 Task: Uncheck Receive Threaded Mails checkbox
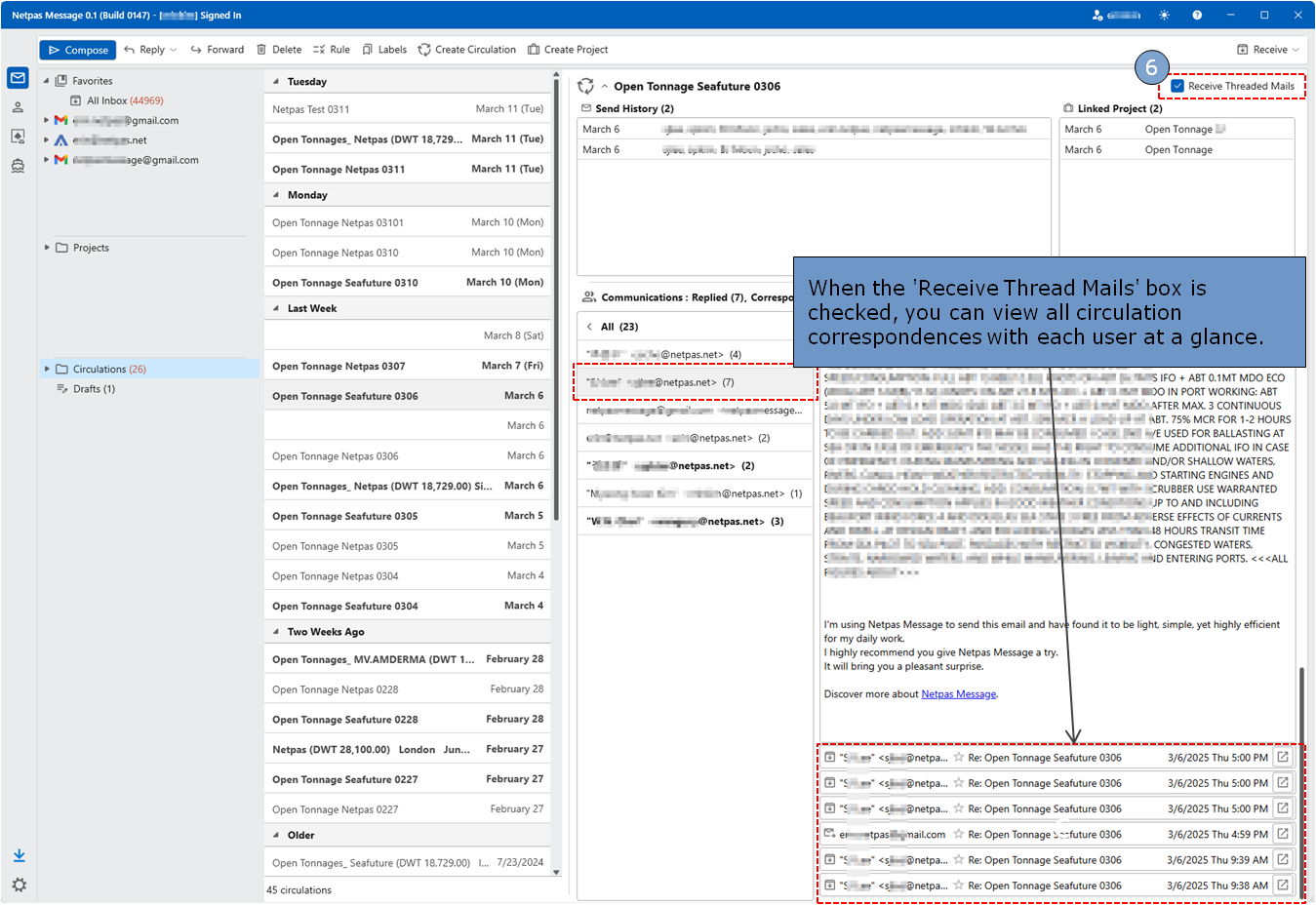(x=1177, y=86)
